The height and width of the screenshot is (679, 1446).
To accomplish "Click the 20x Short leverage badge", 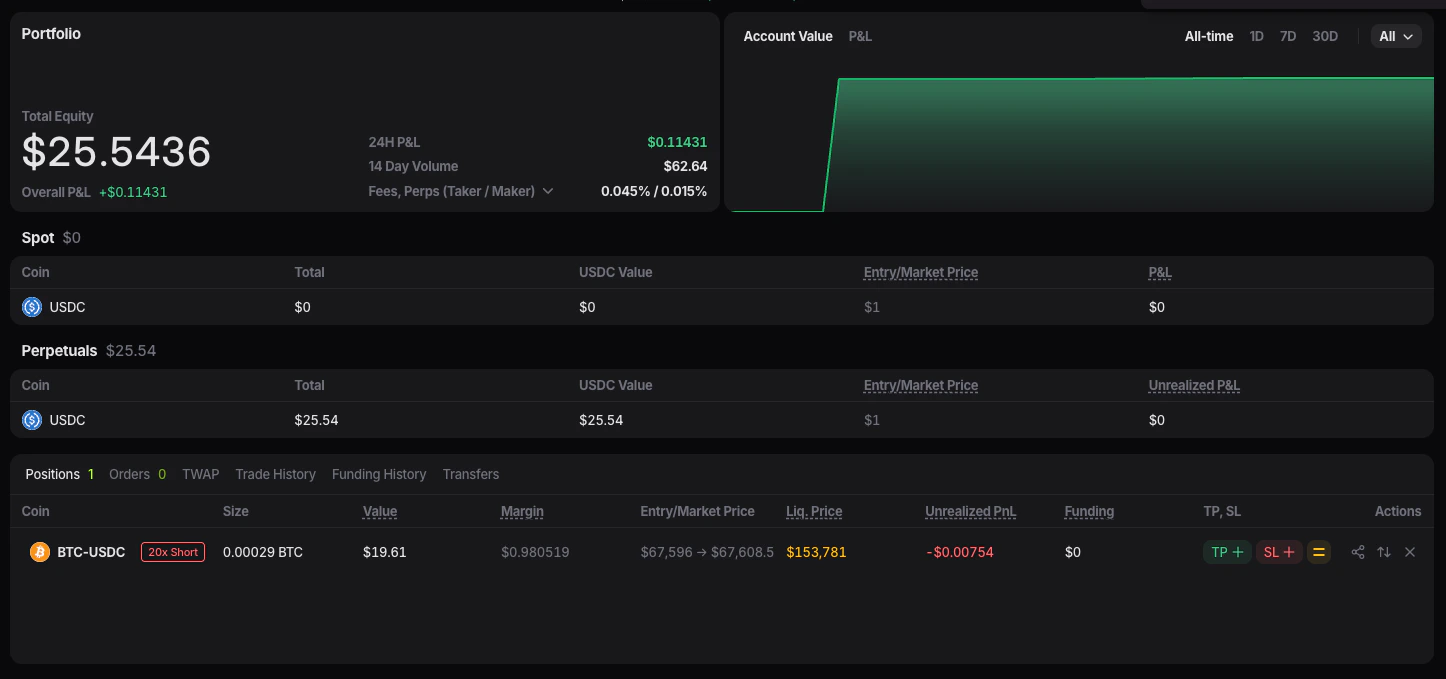I will coord(173,552).
